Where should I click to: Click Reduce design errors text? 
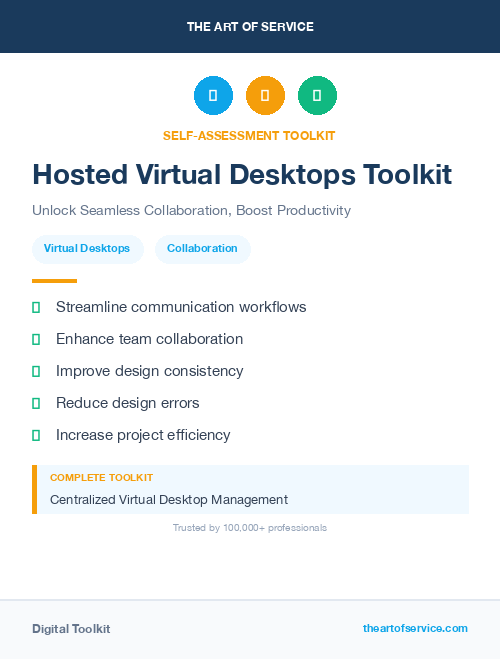point(128,403)
